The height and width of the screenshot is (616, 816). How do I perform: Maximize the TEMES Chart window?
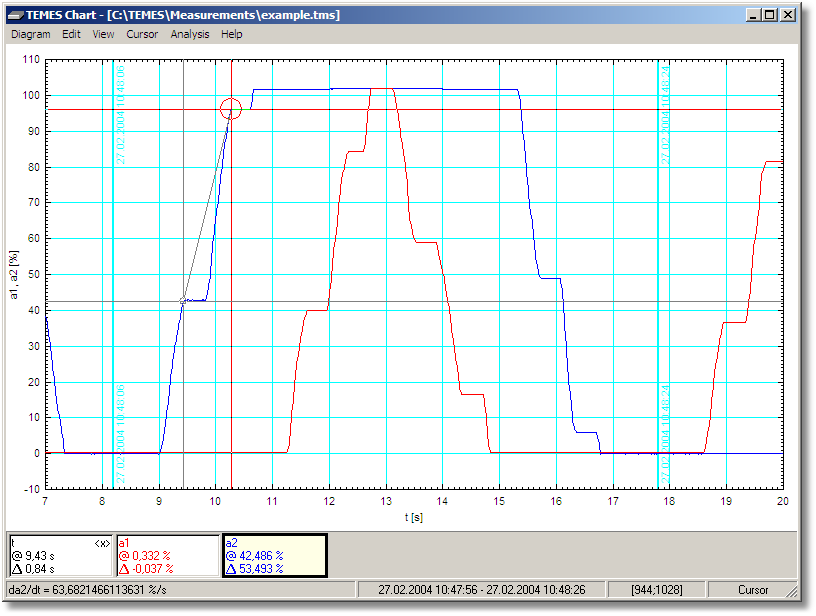[x=768, y=15]
